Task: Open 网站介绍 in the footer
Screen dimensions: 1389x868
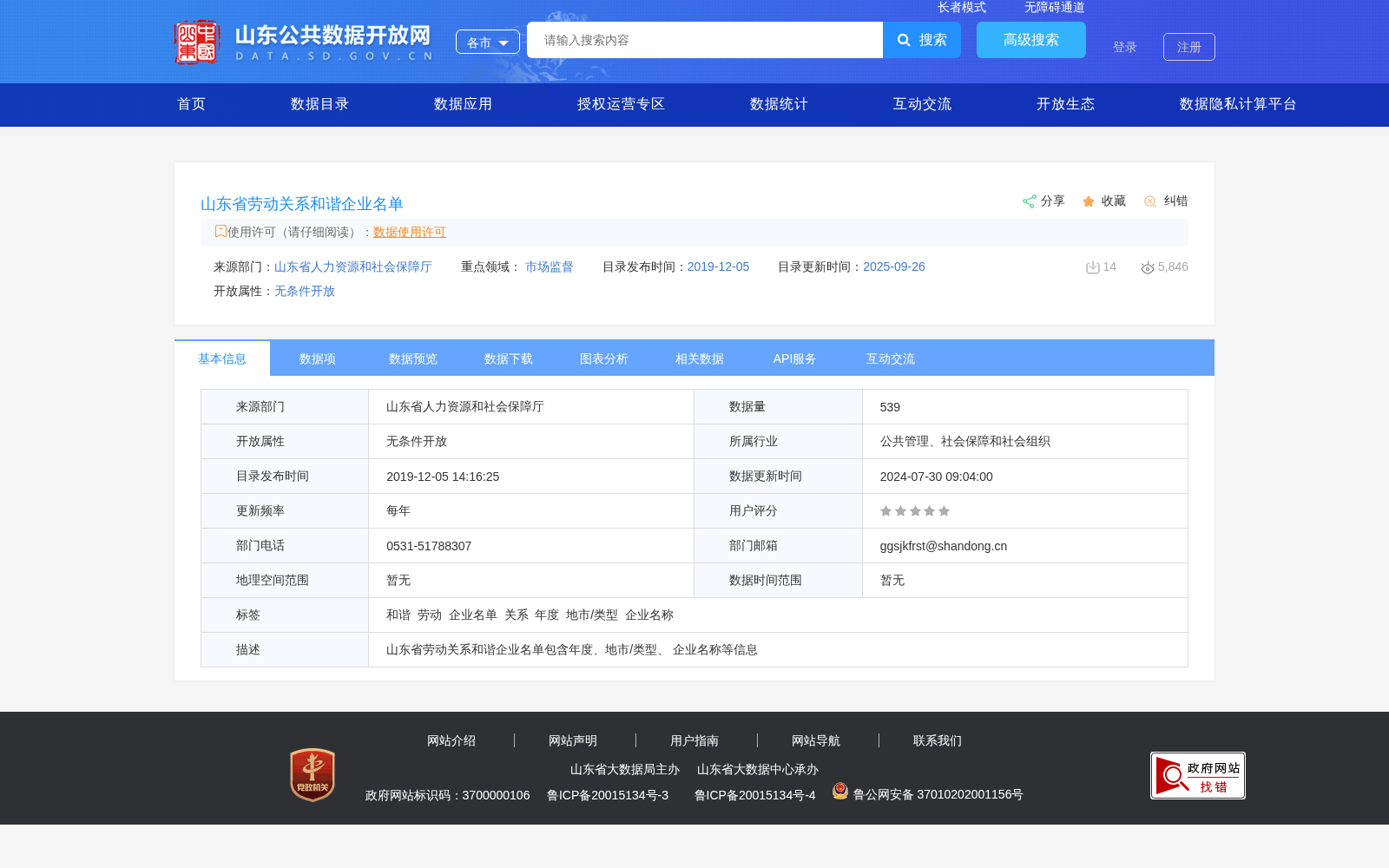Action: point(451,740)
